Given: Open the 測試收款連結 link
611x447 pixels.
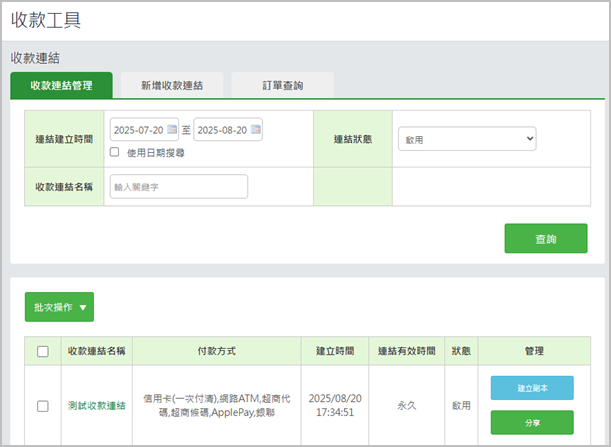Looking at the screenshot, I should click(96, 405).
